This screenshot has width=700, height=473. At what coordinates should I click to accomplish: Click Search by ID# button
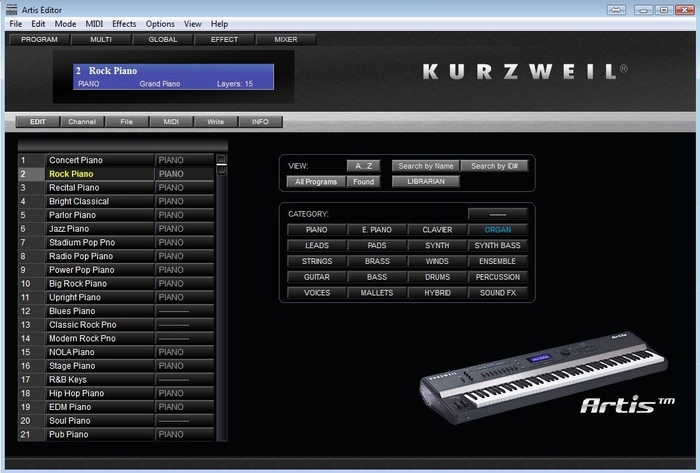pyautogui.click(x=494, y=166)
